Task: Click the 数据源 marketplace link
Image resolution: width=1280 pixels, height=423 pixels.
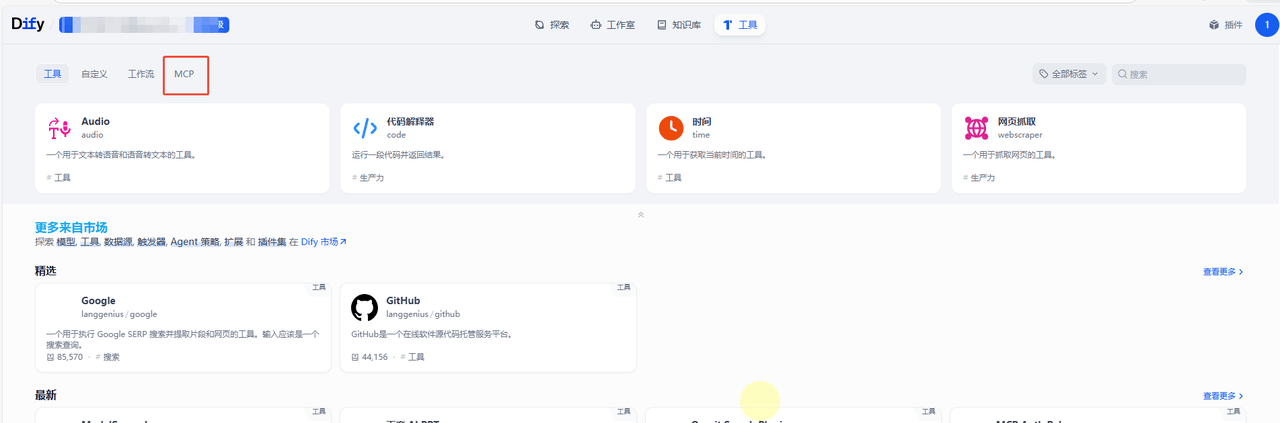Action: 118,242
